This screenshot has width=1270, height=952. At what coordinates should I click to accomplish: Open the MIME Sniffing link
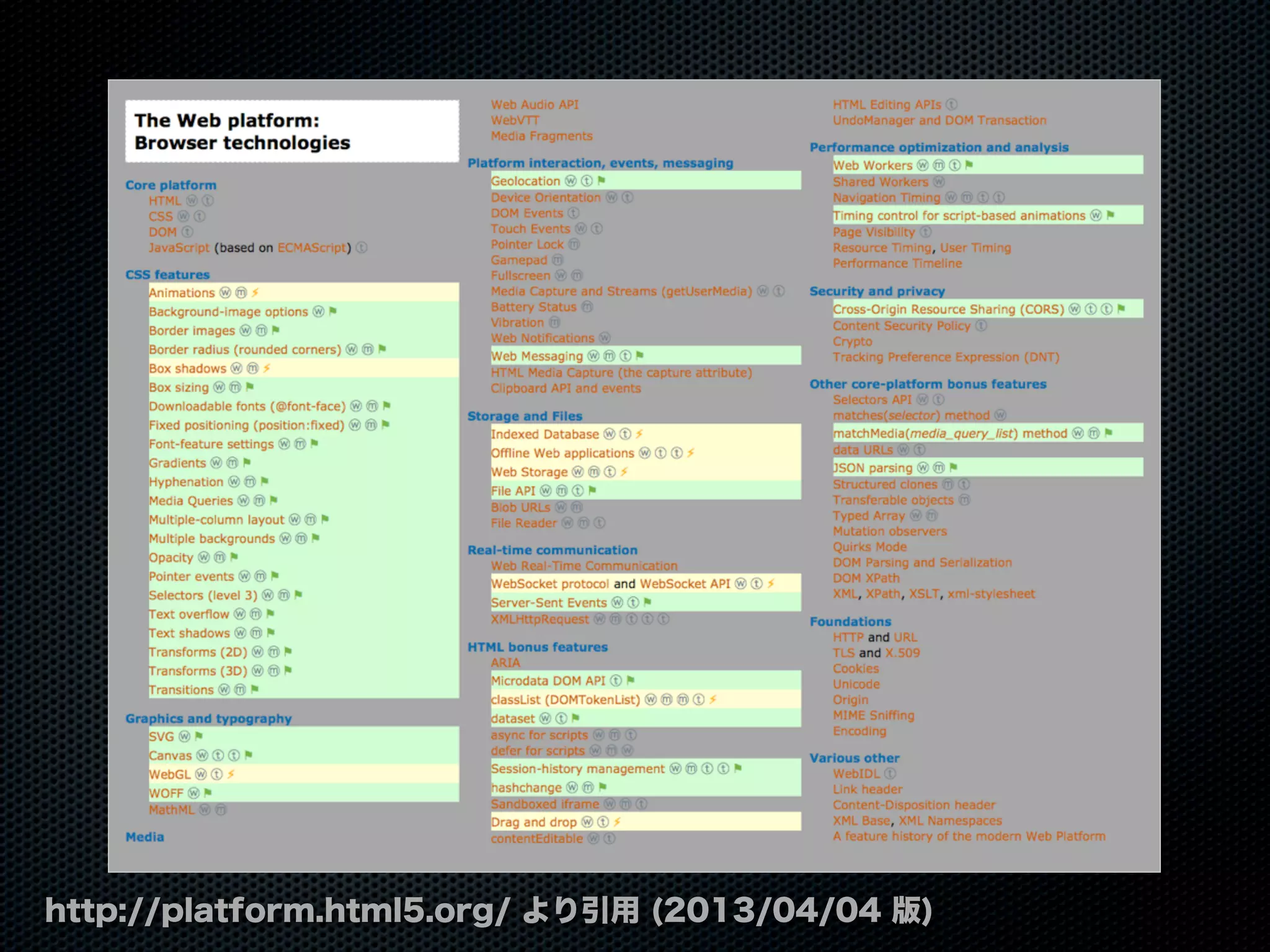(x=873, y=715)
